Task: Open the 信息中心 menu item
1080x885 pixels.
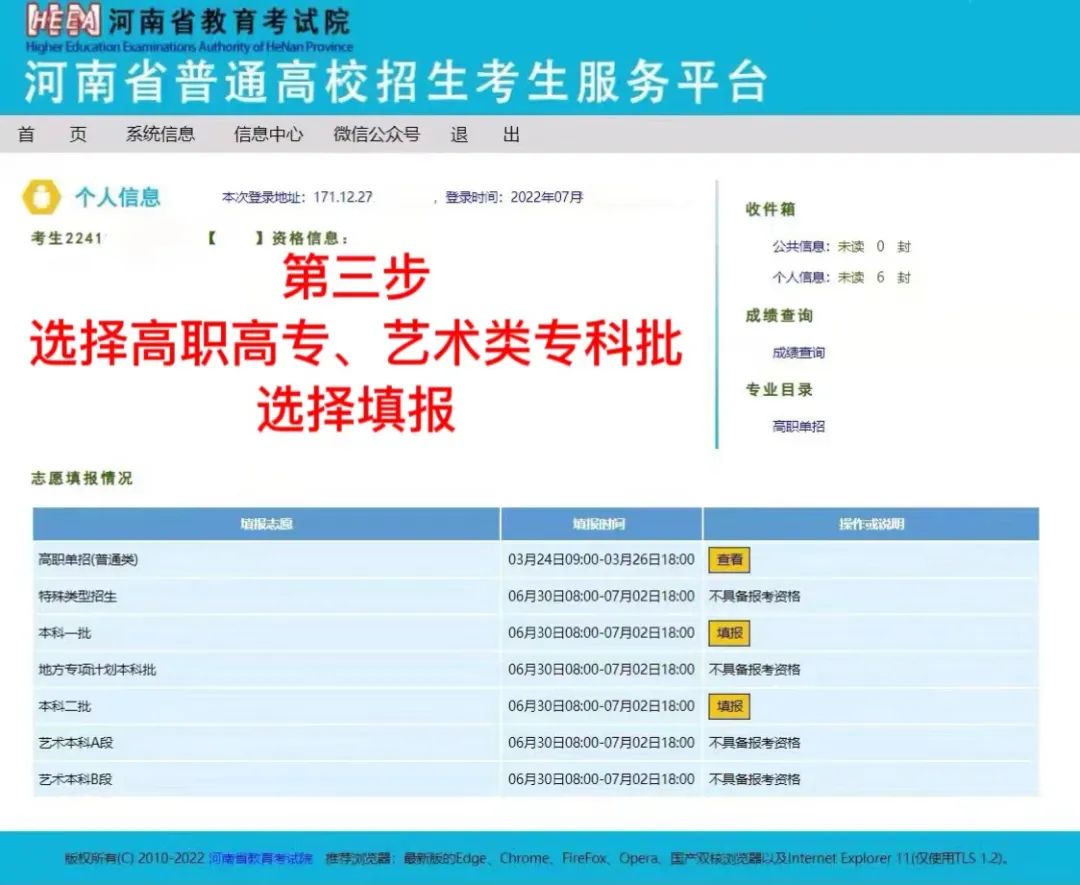Action: pos(268,135)
